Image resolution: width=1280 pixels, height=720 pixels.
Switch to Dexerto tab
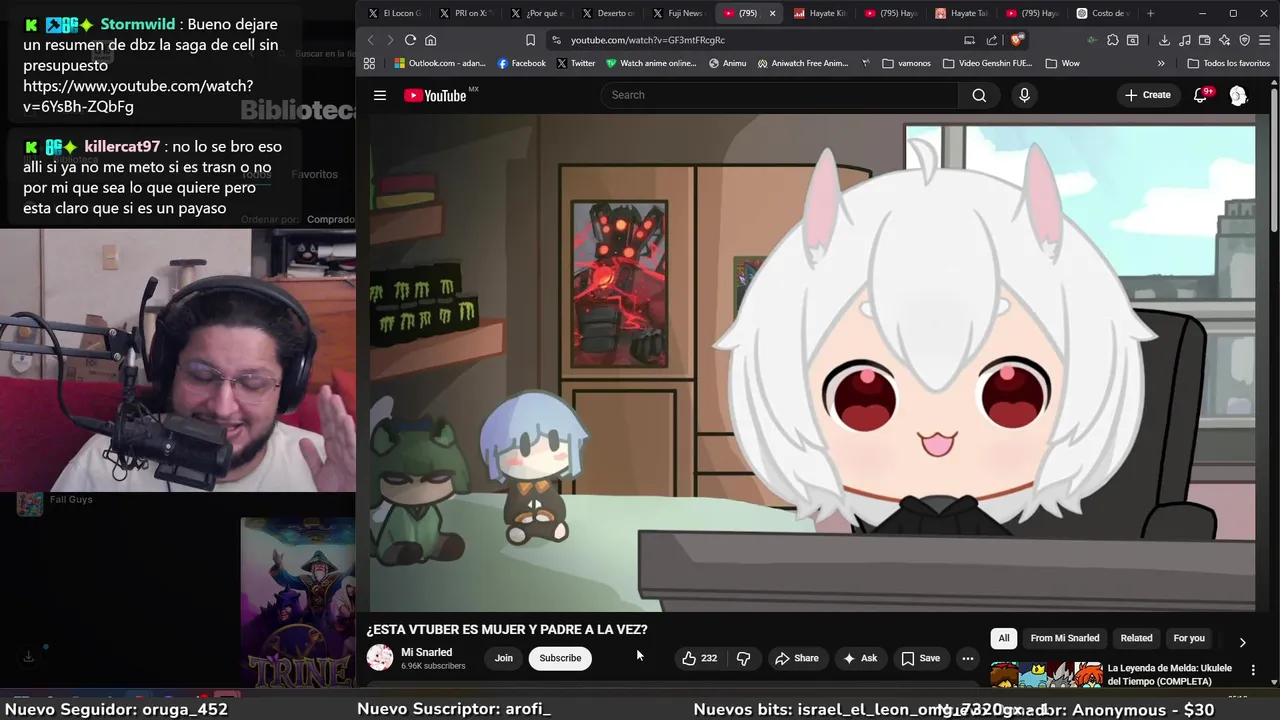point(608,13)
